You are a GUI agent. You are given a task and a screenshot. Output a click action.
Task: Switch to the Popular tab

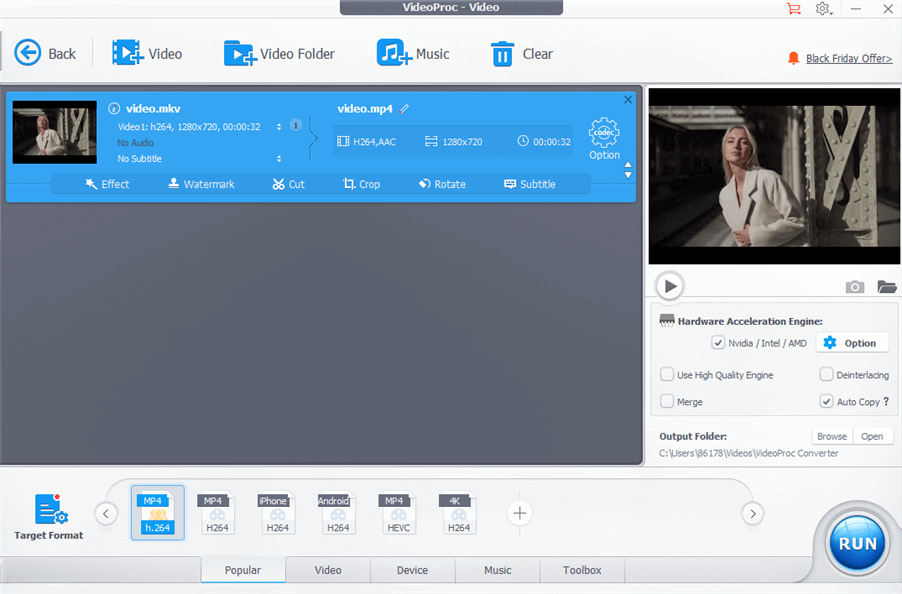[x=243, y=570]
